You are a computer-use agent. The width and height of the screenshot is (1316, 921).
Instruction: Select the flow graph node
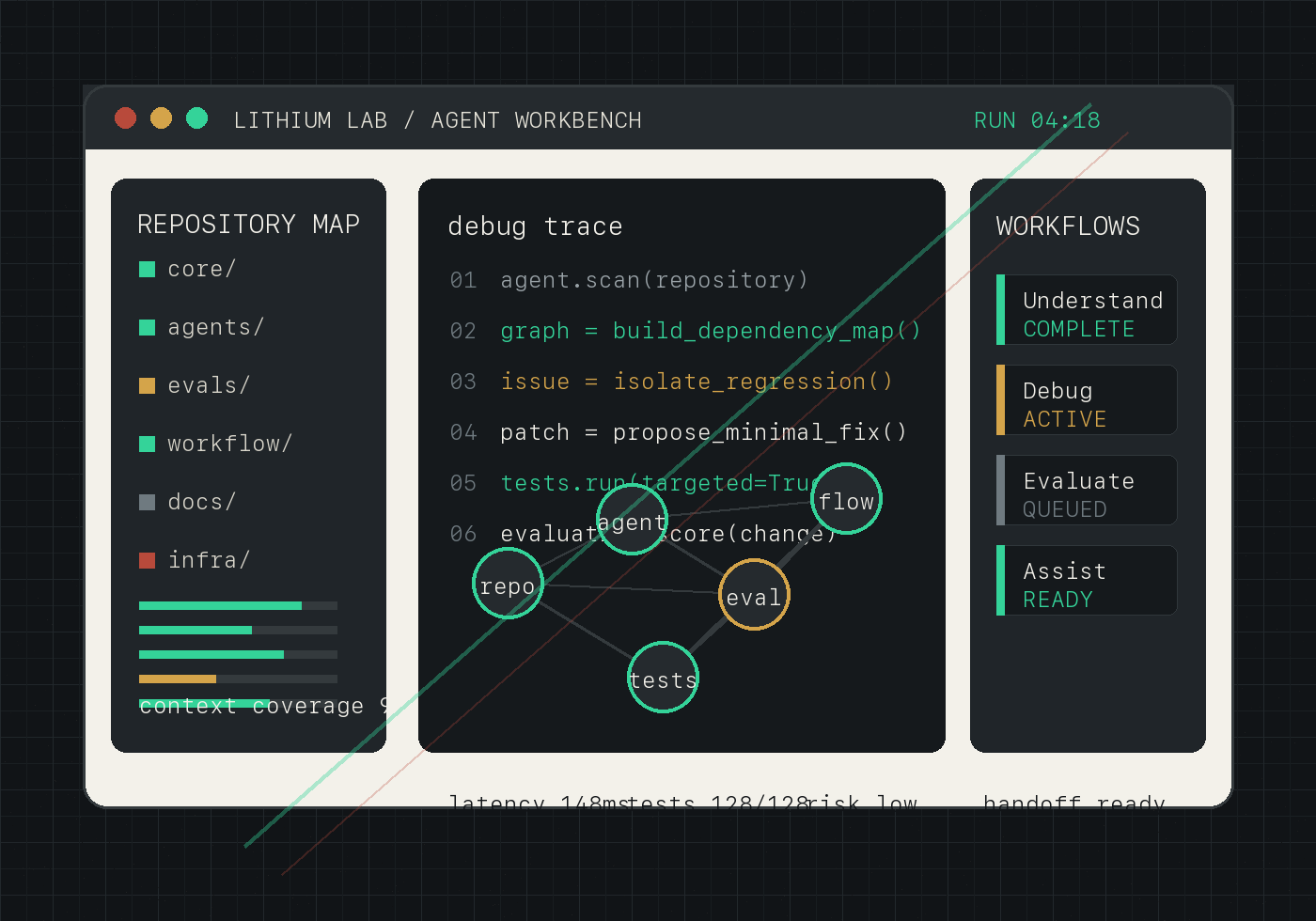846,499
